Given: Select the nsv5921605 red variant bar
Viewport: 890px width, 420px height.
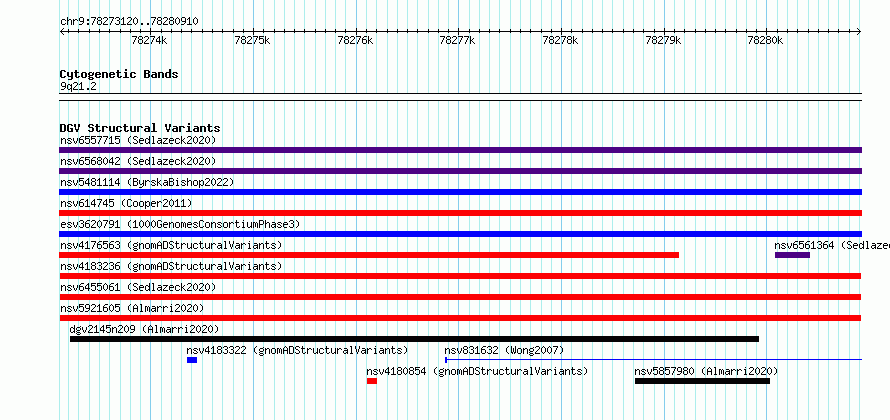Looking at the screenshot, I should tap(460, 318).
